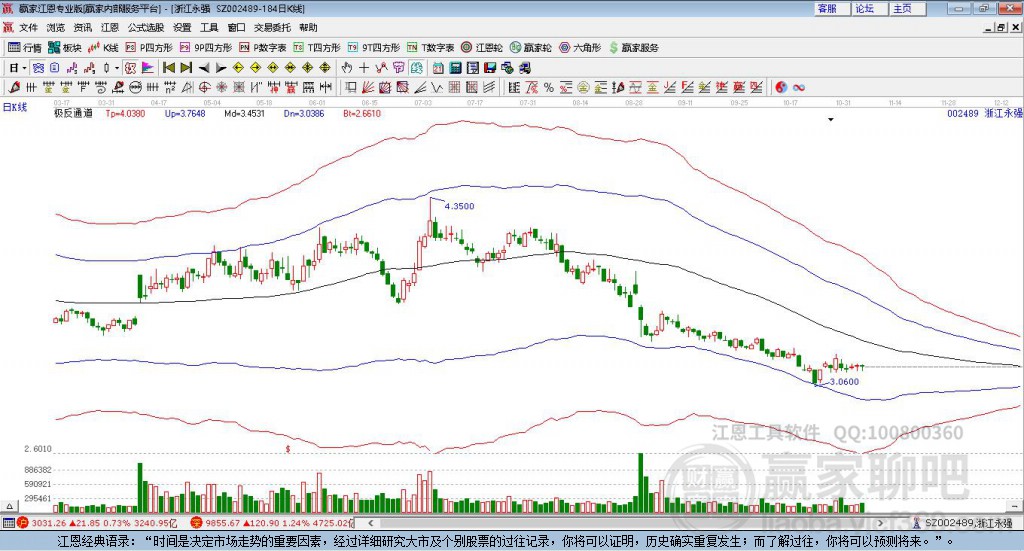This screenshot has width=1024, height=551.
Task: Open the 行情 quotes view
Action: tap(25, 48)
